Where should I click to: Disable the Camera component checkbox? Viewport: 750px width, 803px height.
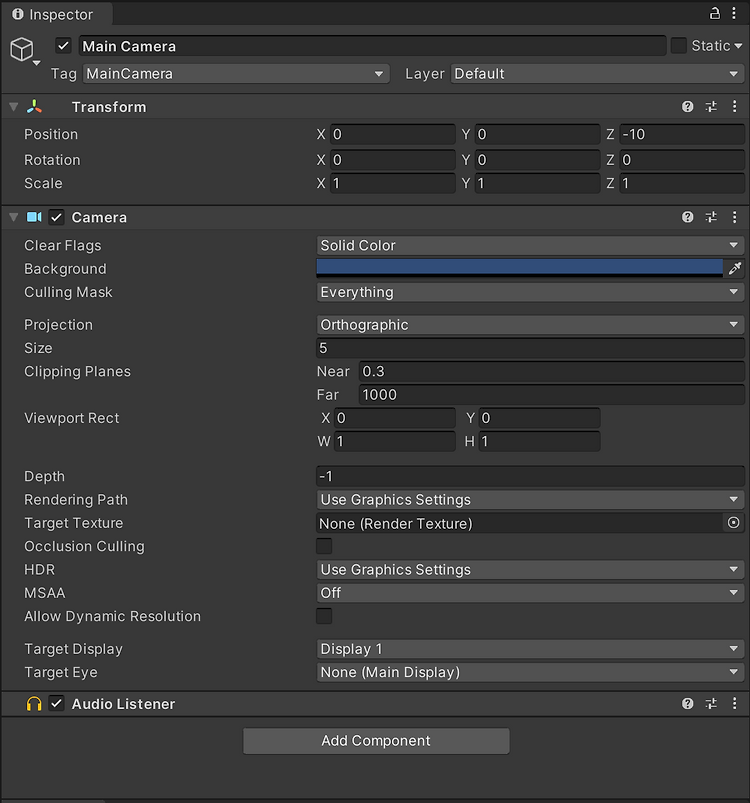point(56,217)
